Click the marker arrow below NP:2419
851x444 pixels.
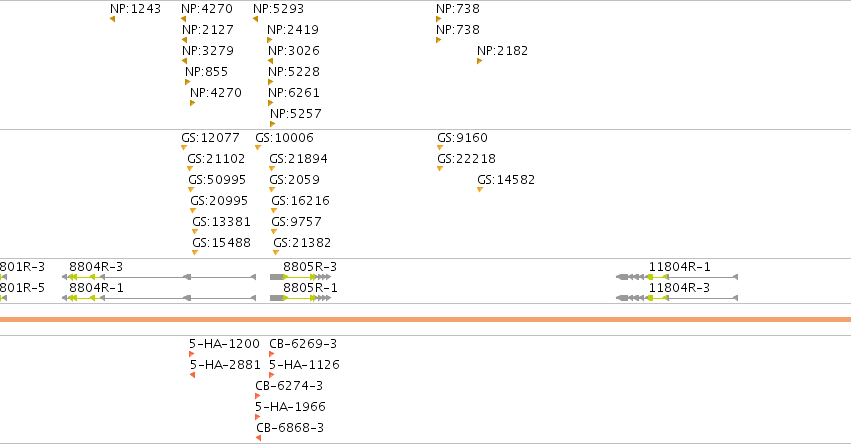tap(270, 40)
